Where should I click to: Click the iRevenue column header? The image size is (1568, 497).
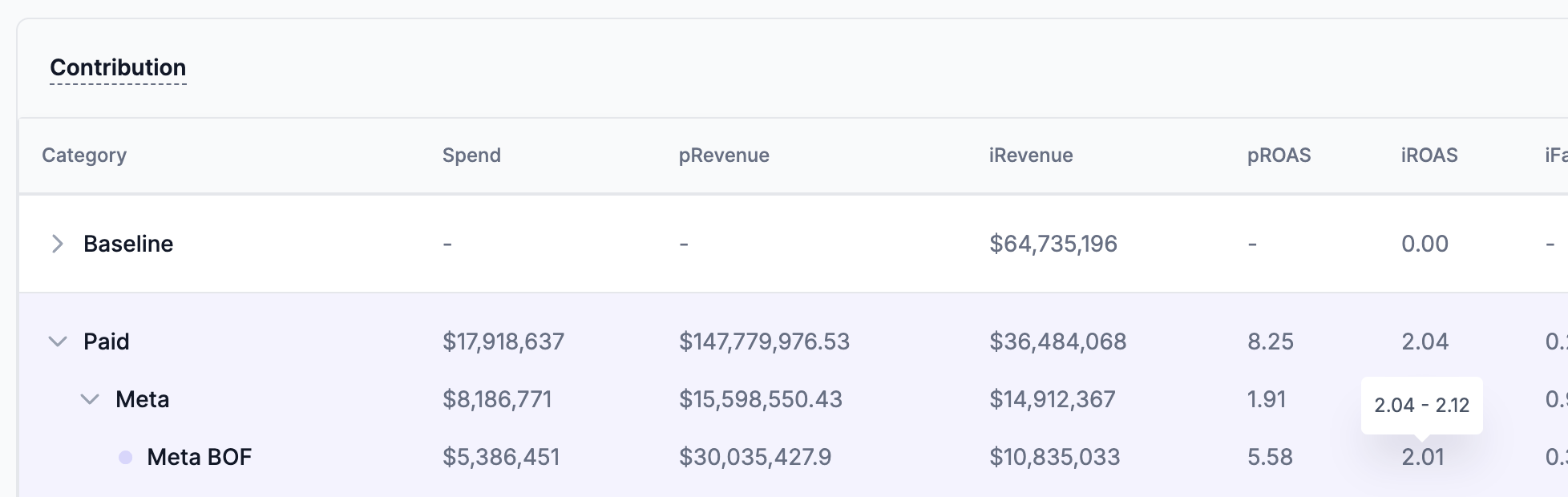1031,156
